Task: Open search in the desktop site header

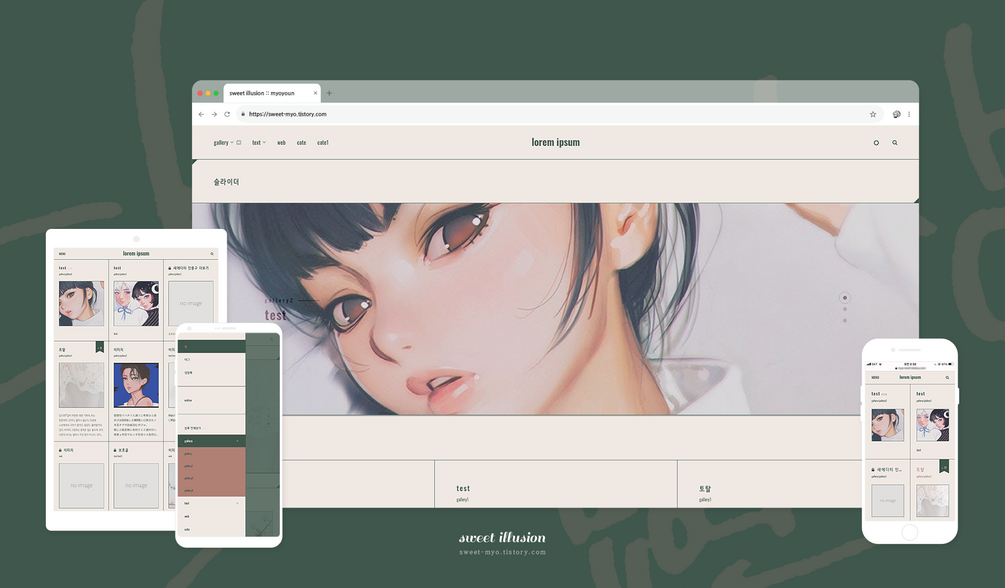Action: coord(895,143)
